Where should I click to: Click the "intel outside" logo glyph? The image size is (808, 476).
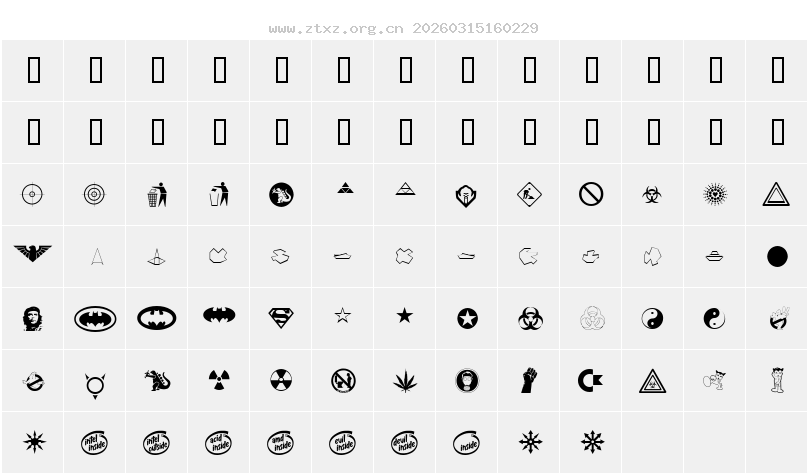(157, 443)
